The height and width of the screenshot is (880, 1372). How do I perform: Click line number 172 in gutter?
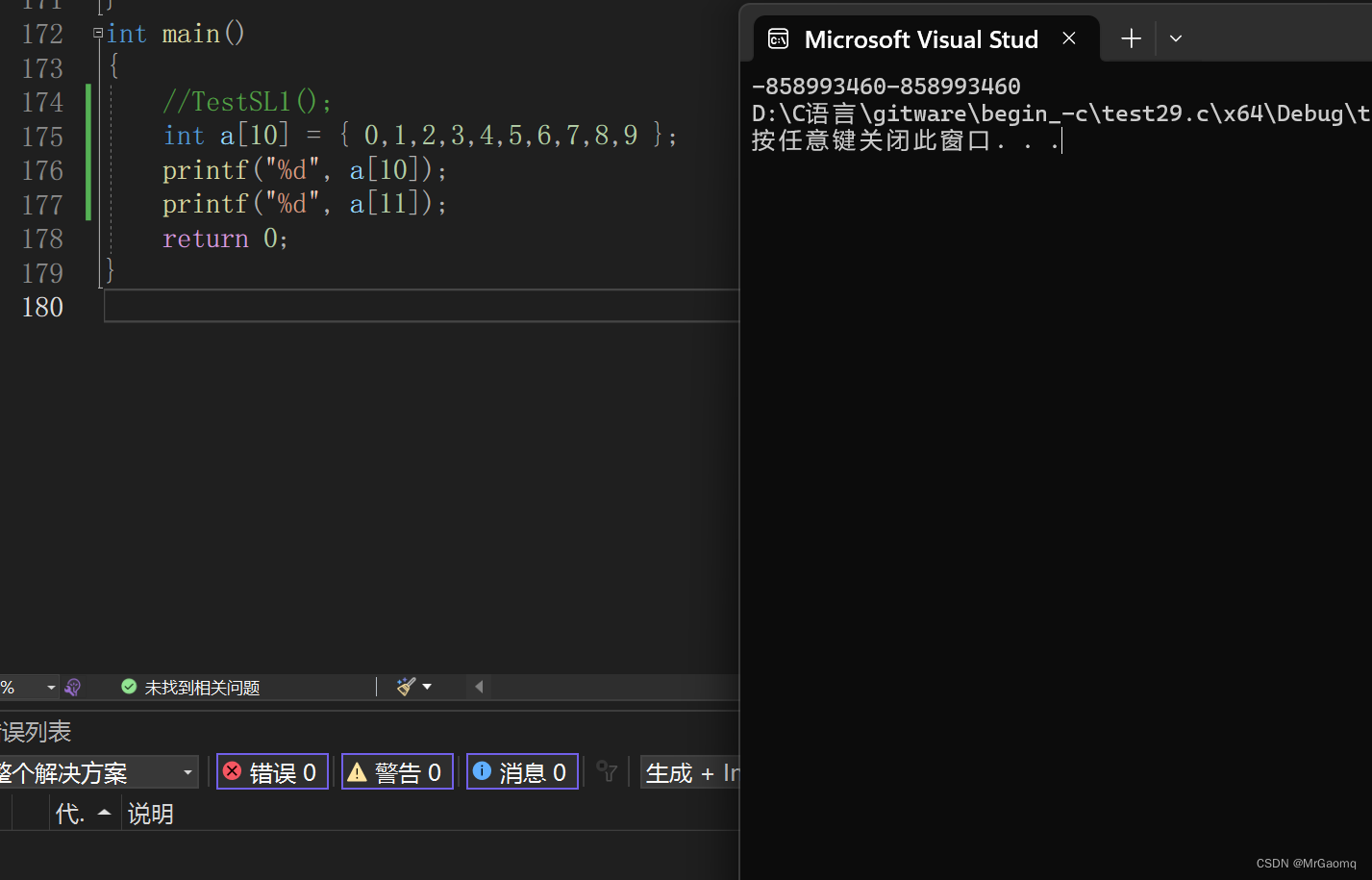click(42, 35)
